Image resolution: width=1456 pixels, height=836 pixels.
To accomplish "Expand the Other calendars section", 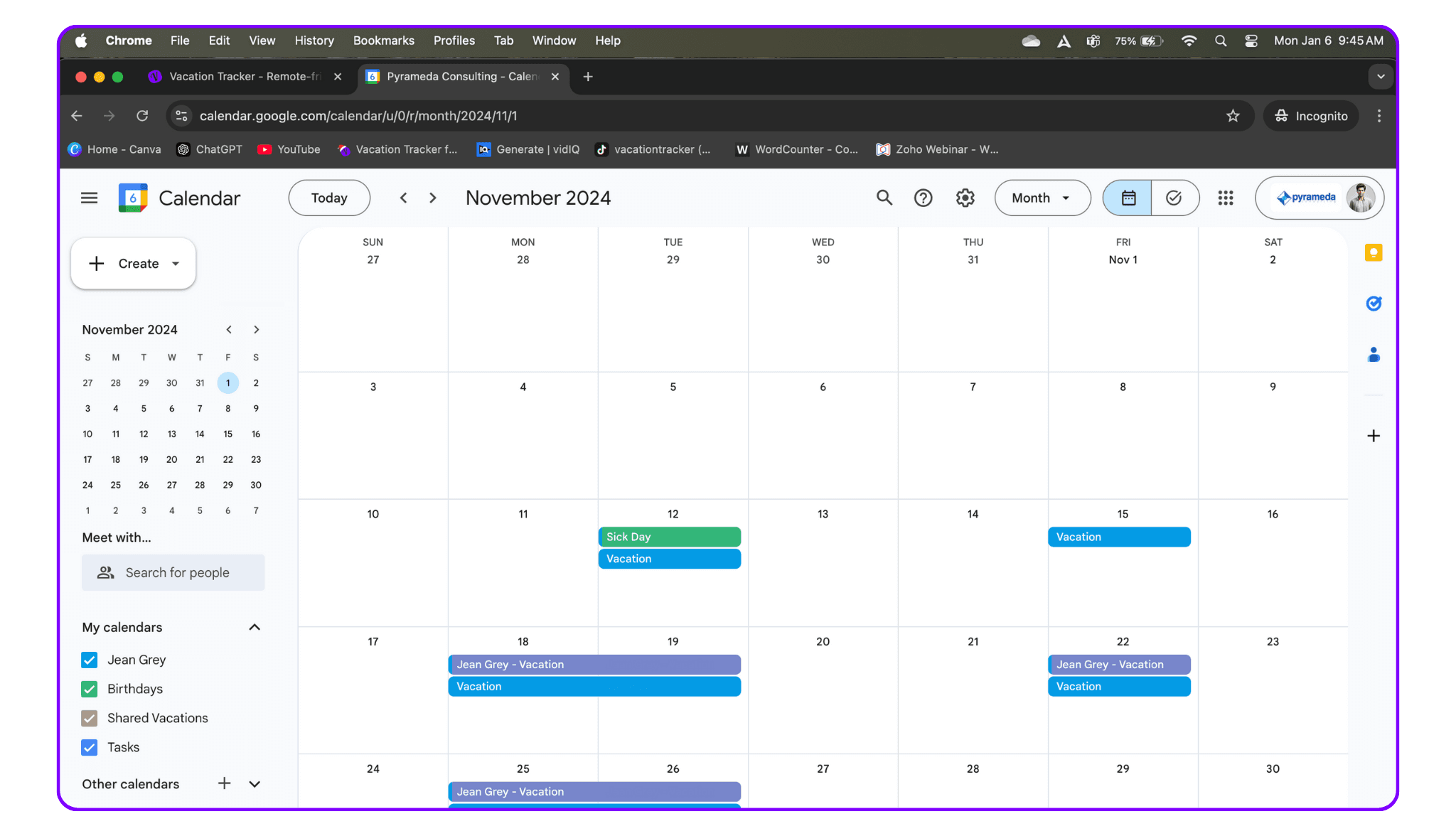I will point(255,783).
